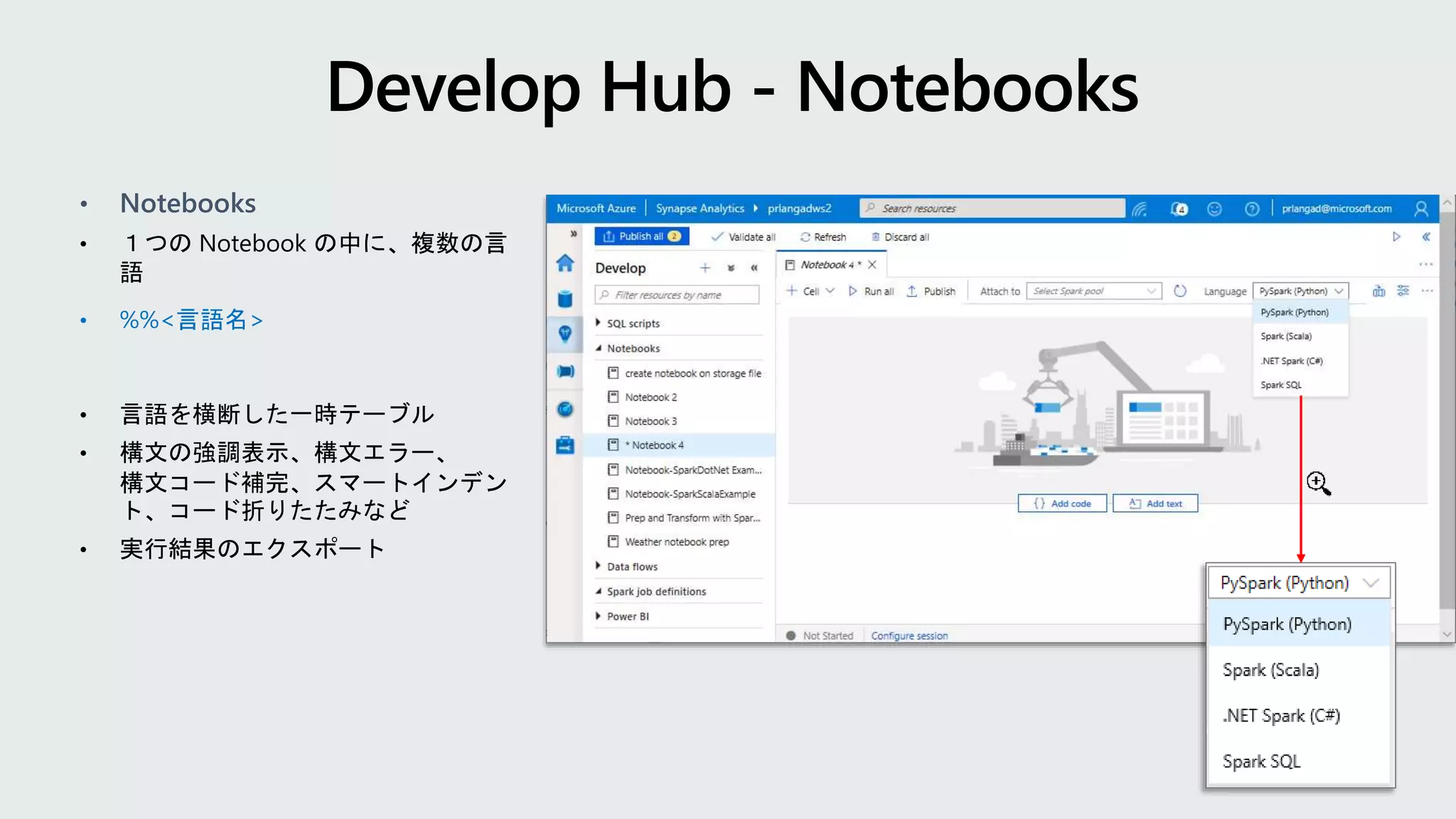Open the Feedback smiley icon

pos(1214,208)
